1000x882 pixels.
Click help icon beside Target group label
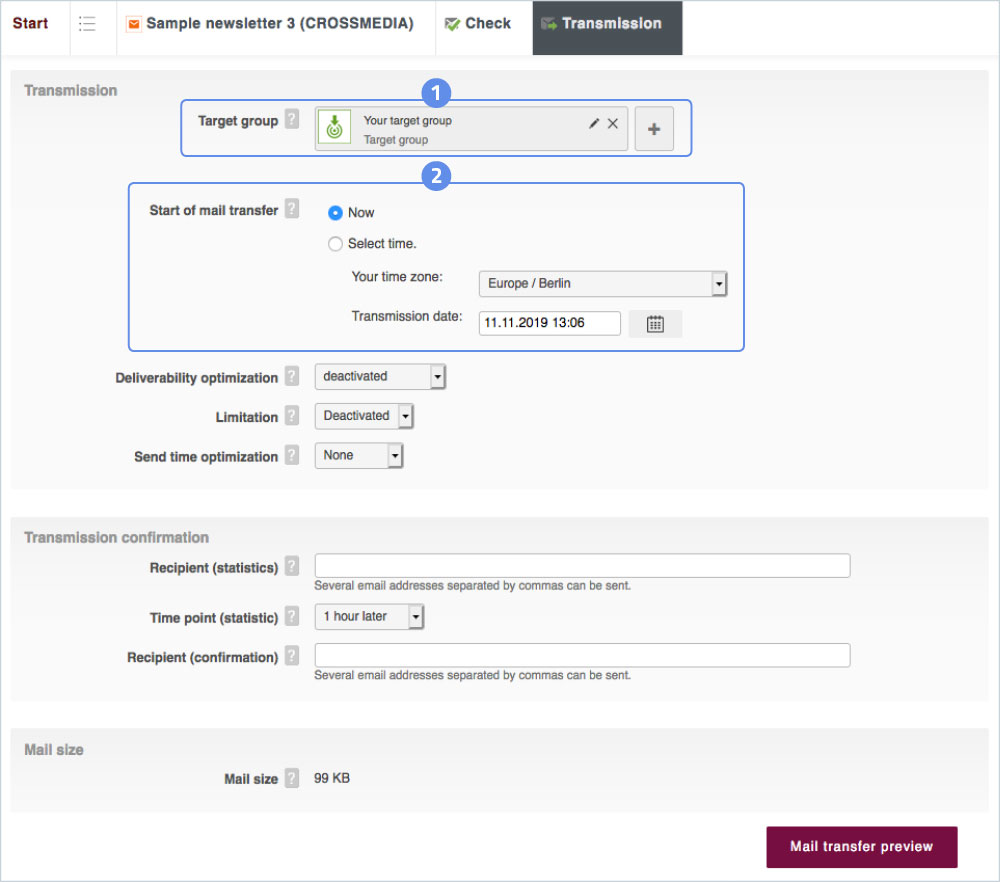tap(291, 120)
